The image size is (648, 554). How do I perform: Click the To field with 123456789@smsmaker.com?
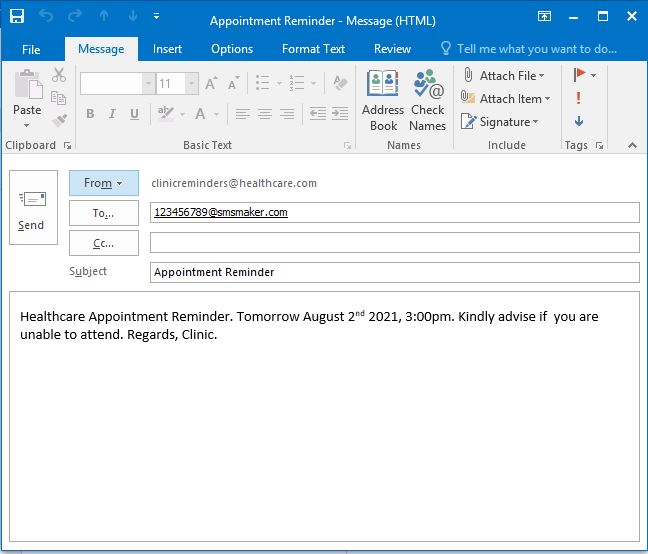(x=395, y=212)
